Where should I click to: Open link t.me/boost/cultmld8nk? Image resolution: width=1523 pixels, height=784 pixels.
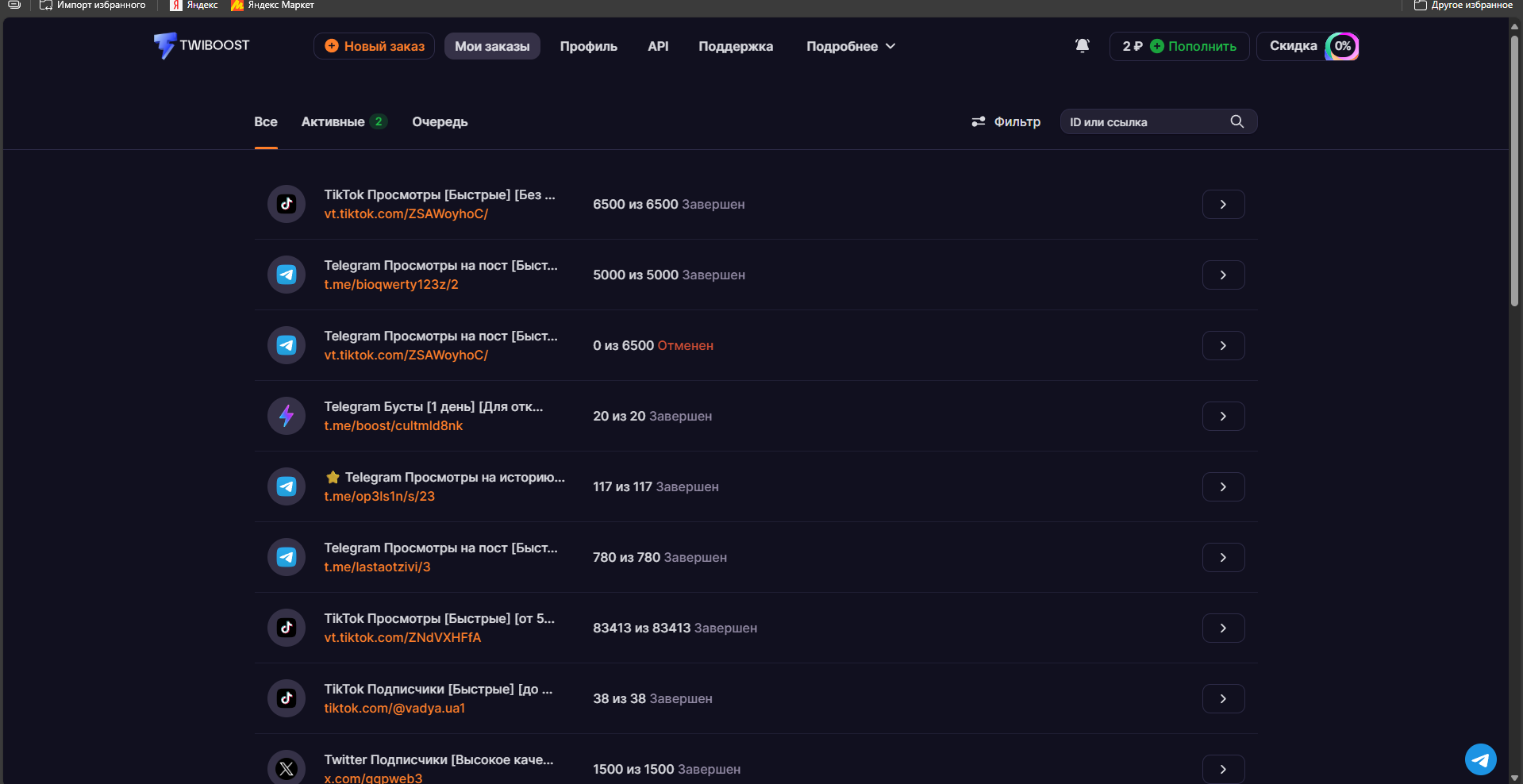point(394,426)
